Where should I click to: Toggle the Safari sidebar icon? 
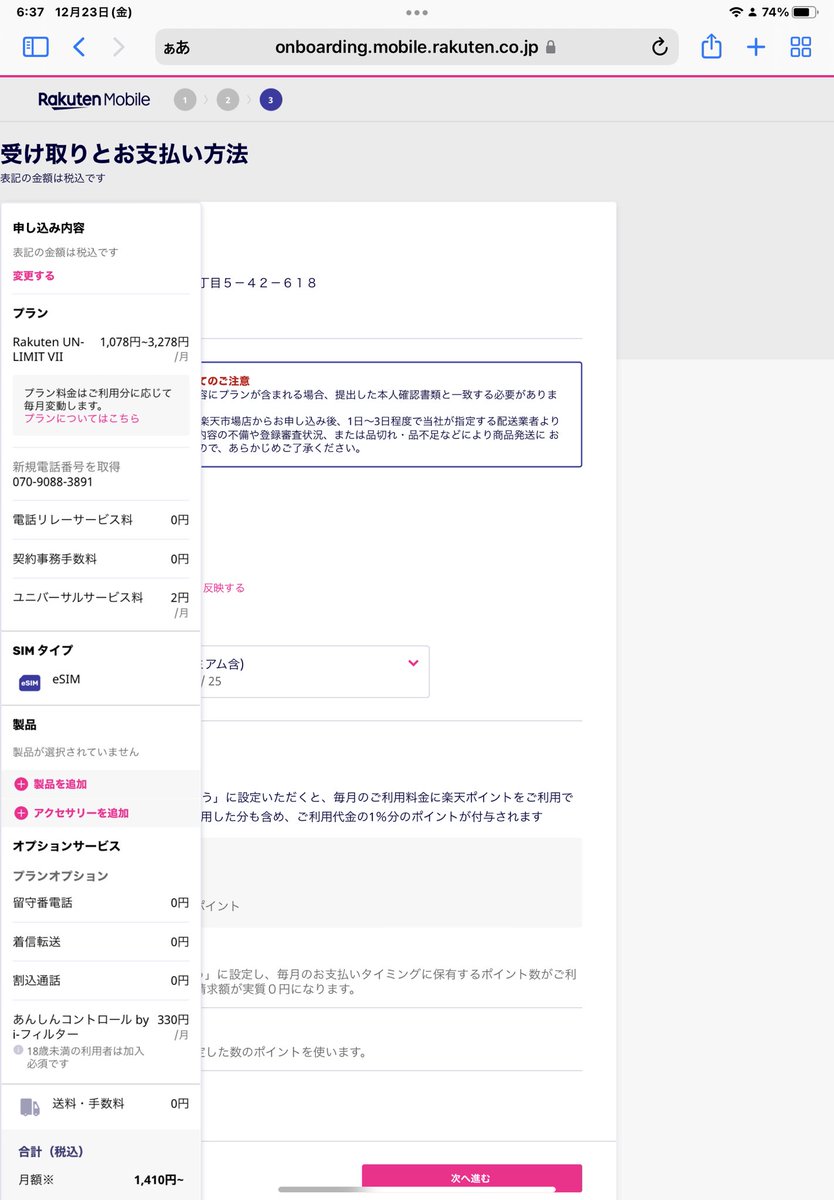point(35,47)
